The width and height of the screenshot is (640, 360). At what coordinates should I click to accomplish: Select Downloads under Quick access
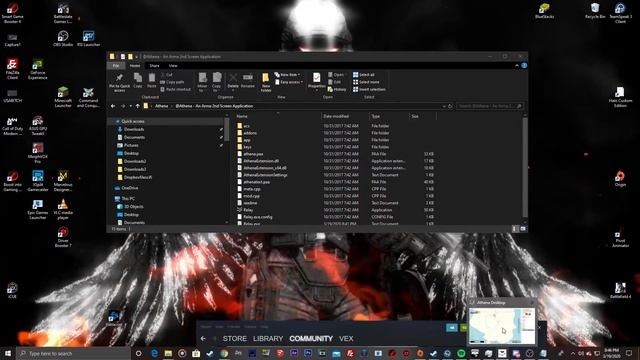click(134, 129)
